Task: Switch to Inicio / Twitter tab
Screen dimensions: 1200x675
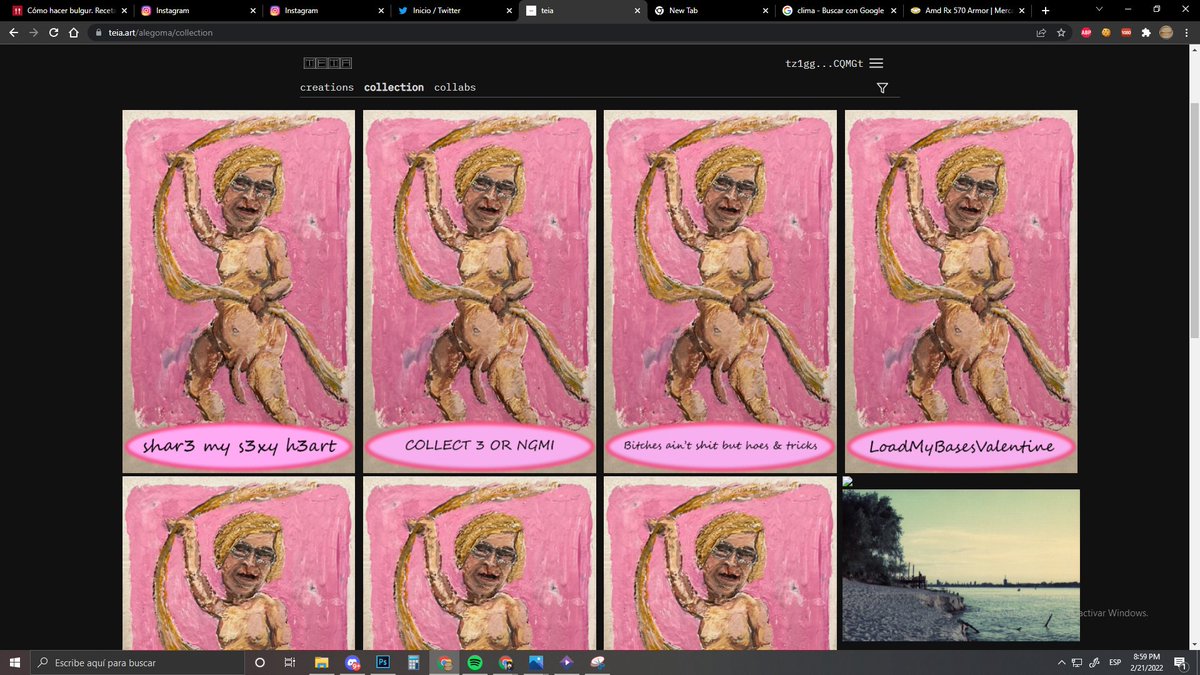Action: click(x=455, y=10)
